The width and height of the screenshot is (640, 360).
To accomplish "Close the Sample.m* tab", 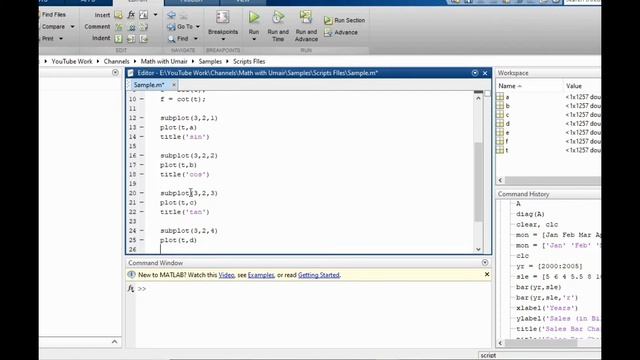I will pos(173,85).
